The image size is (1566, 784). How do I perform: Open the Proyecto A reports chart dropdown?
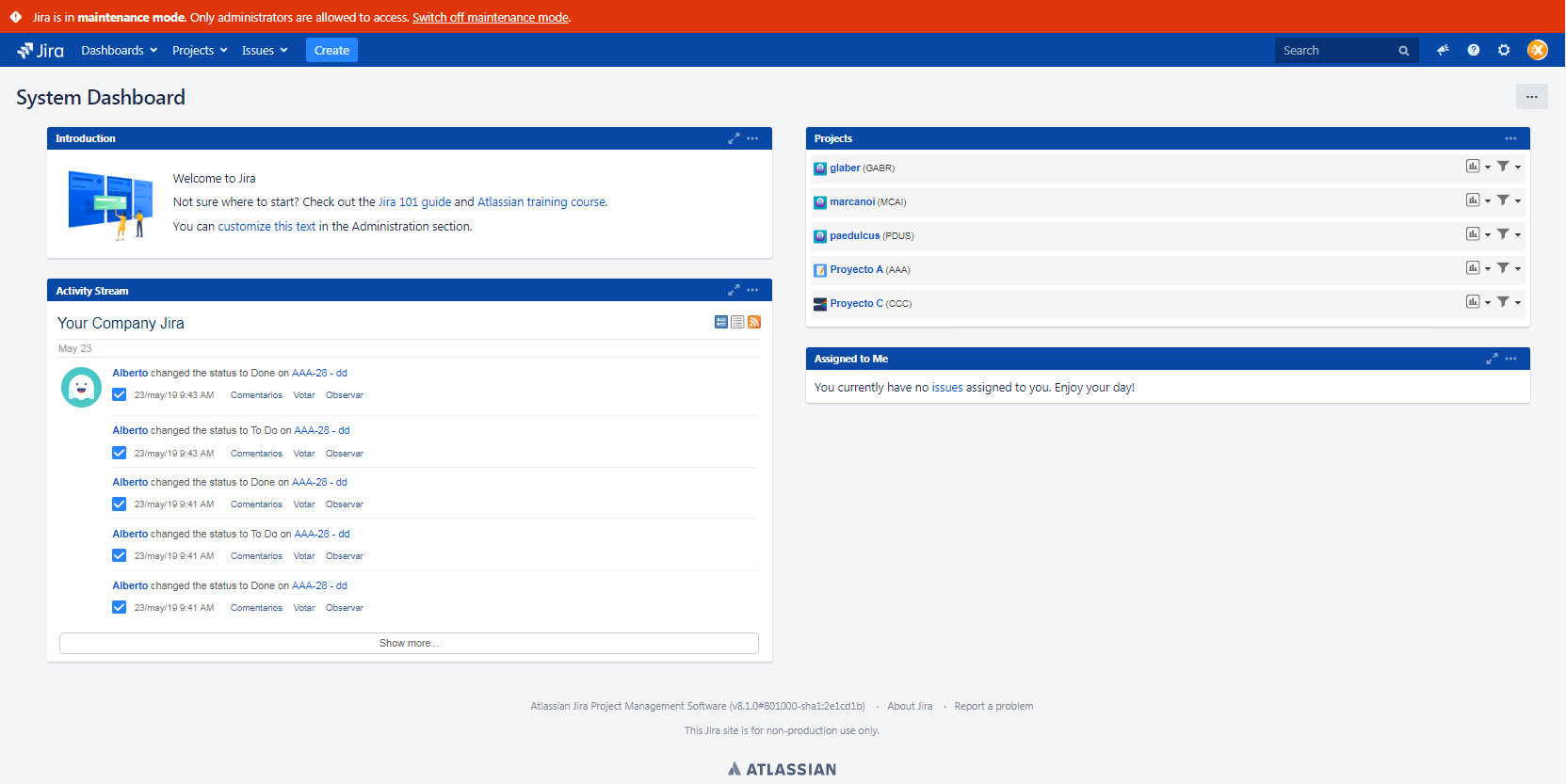click(x=1477, y=268)
